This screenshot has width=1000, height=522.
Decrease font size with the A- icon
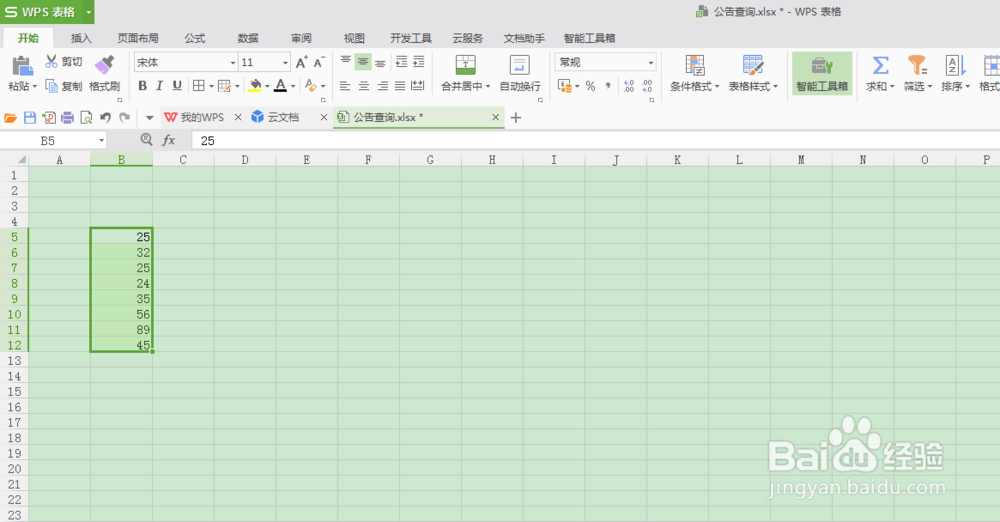click(319, 62)
